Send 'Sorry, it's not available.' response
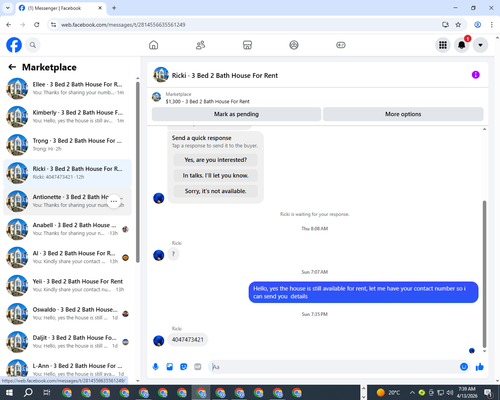 click(216, 191)
